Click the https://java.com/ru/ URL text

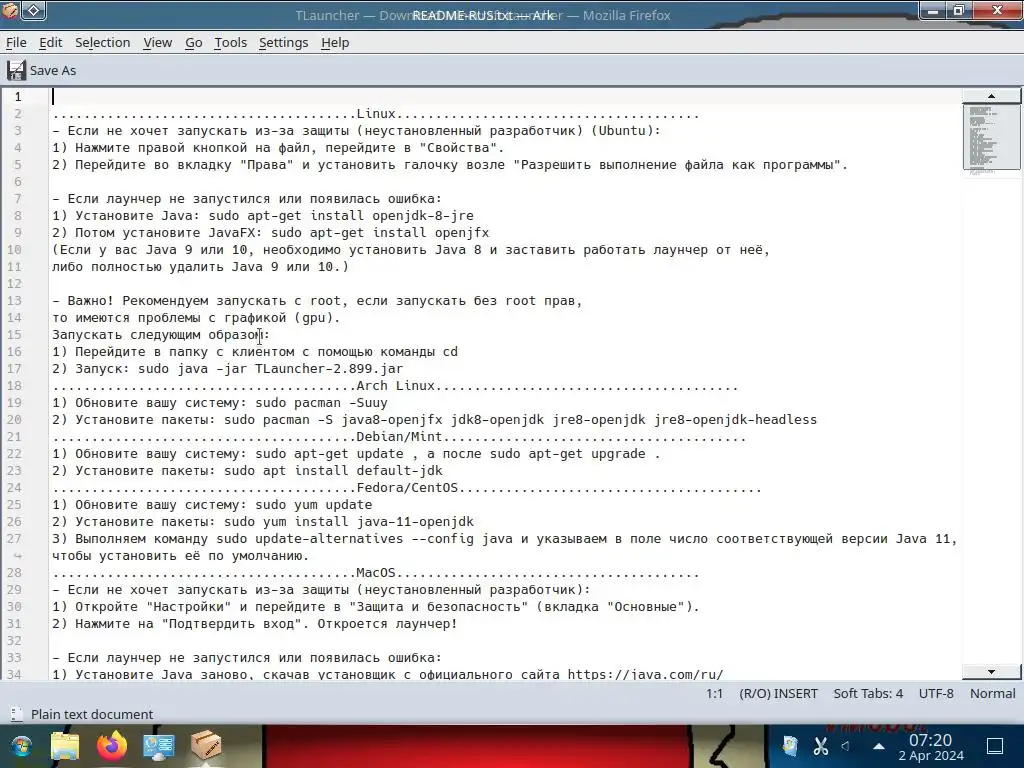coord(645,673)
